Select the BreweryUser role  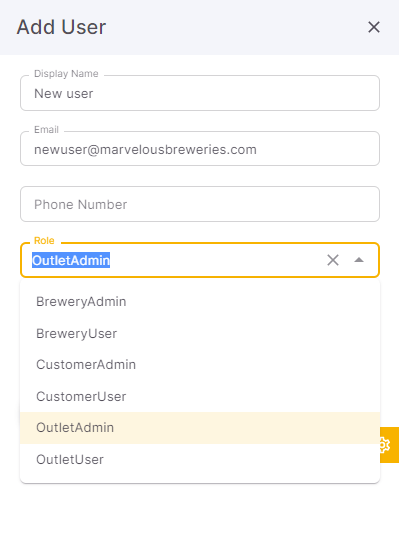[200, 333]
